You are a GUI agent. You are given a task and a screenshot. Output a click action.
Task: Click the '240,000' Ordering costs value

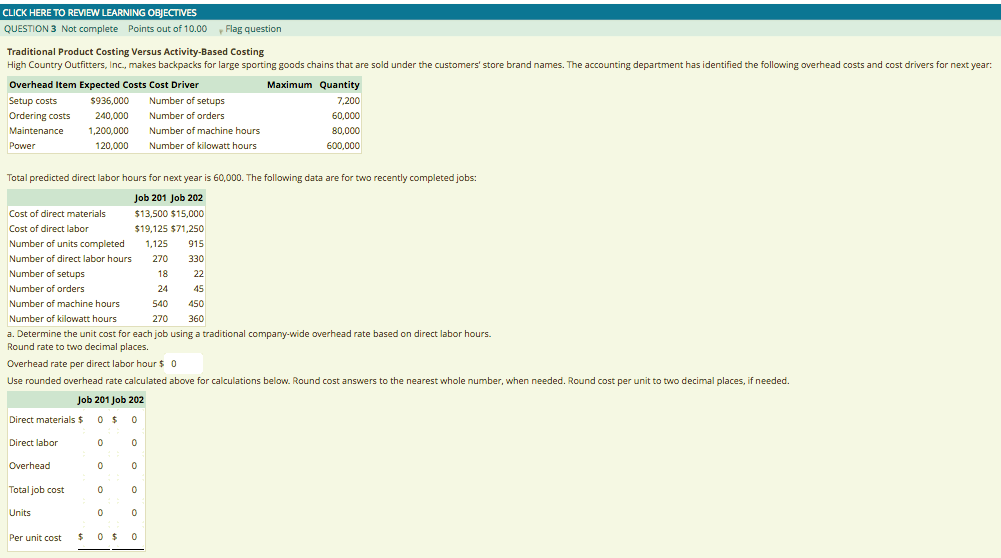click(x=112, y=116)
